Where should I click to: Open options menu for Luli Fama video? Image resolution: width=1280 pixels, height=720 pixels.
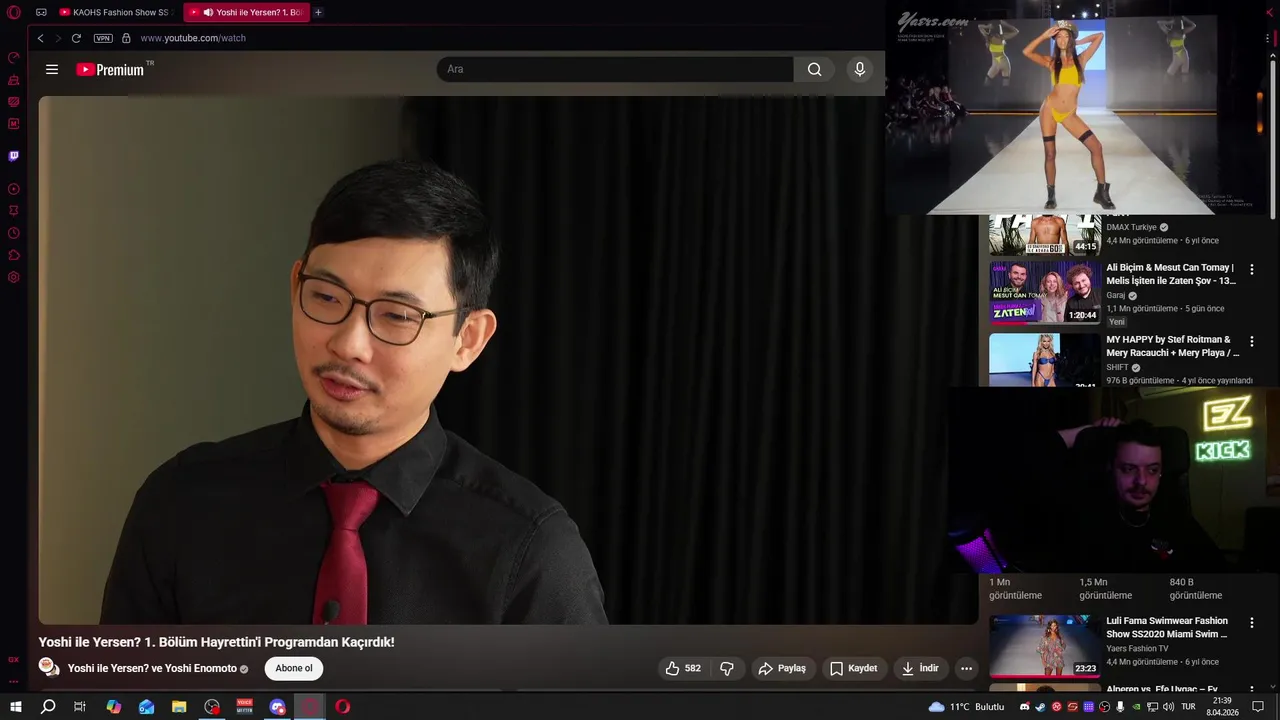1251,622
